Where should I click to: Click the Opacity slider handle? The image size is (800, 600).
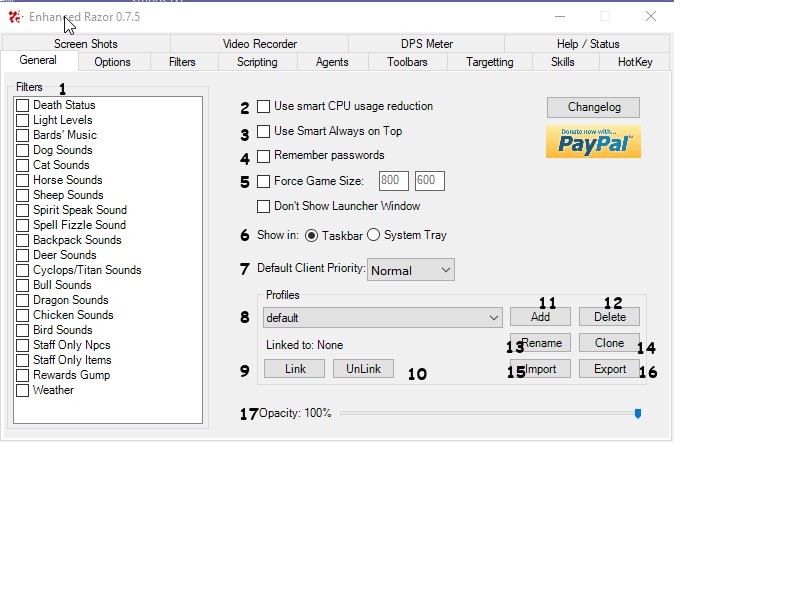638,413
